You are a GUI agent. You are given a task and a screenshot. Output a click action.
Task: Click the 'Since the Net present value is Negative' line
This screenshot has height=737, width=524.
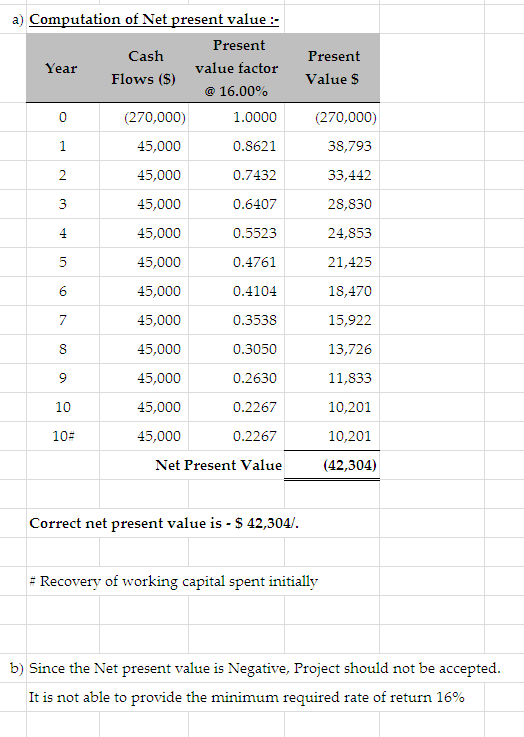(x=265, y=668)
